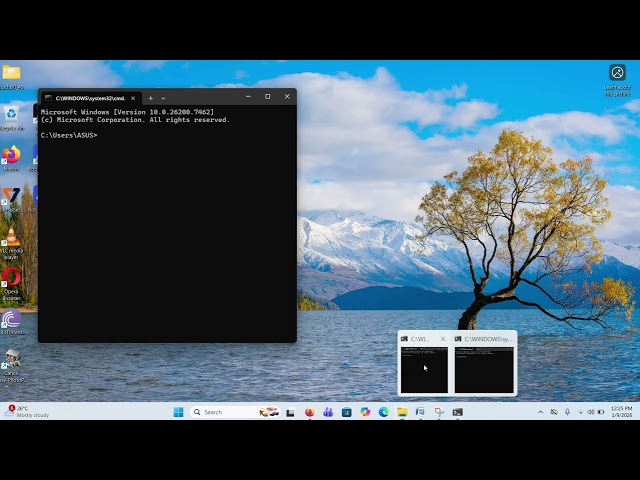Click the Microsoft Corporation rights reserved line

135,120
